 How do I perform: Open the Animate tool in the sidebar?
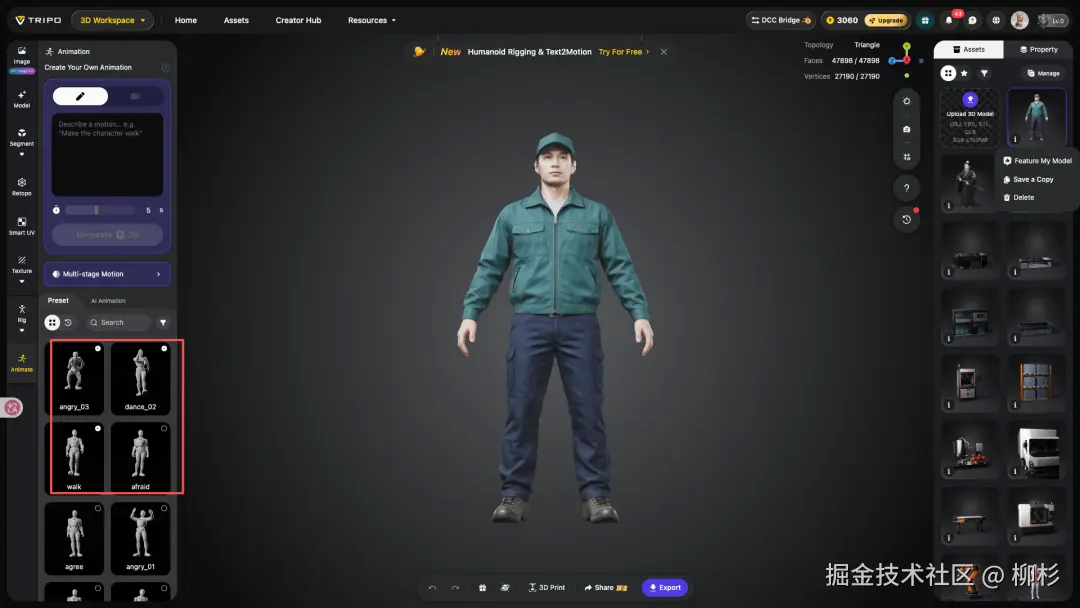(21, 362)
